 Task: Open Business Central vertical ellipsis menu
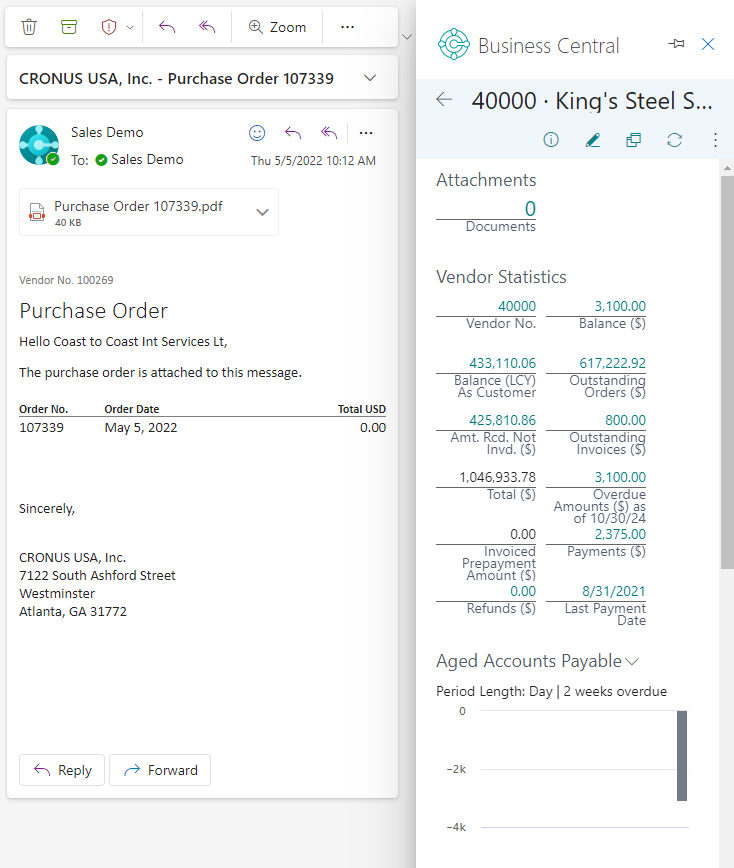[x=715, y=140]
